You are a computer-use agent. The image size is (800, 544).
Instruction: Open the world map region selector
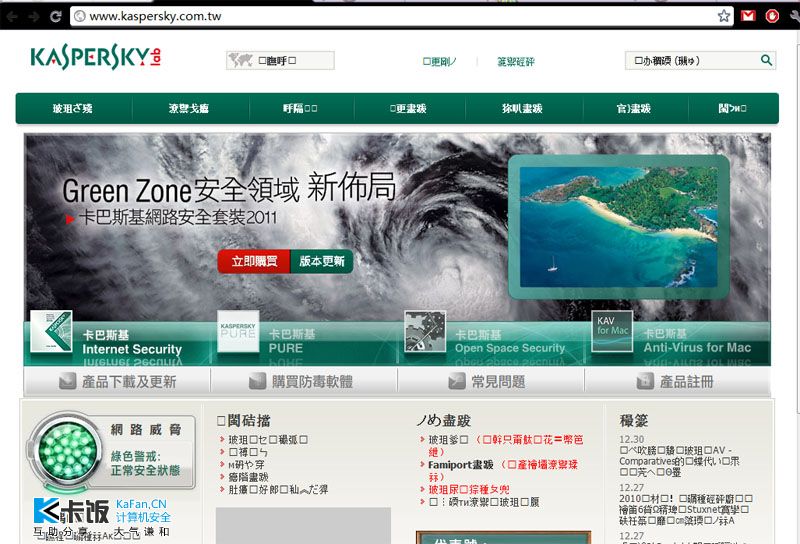280,60
